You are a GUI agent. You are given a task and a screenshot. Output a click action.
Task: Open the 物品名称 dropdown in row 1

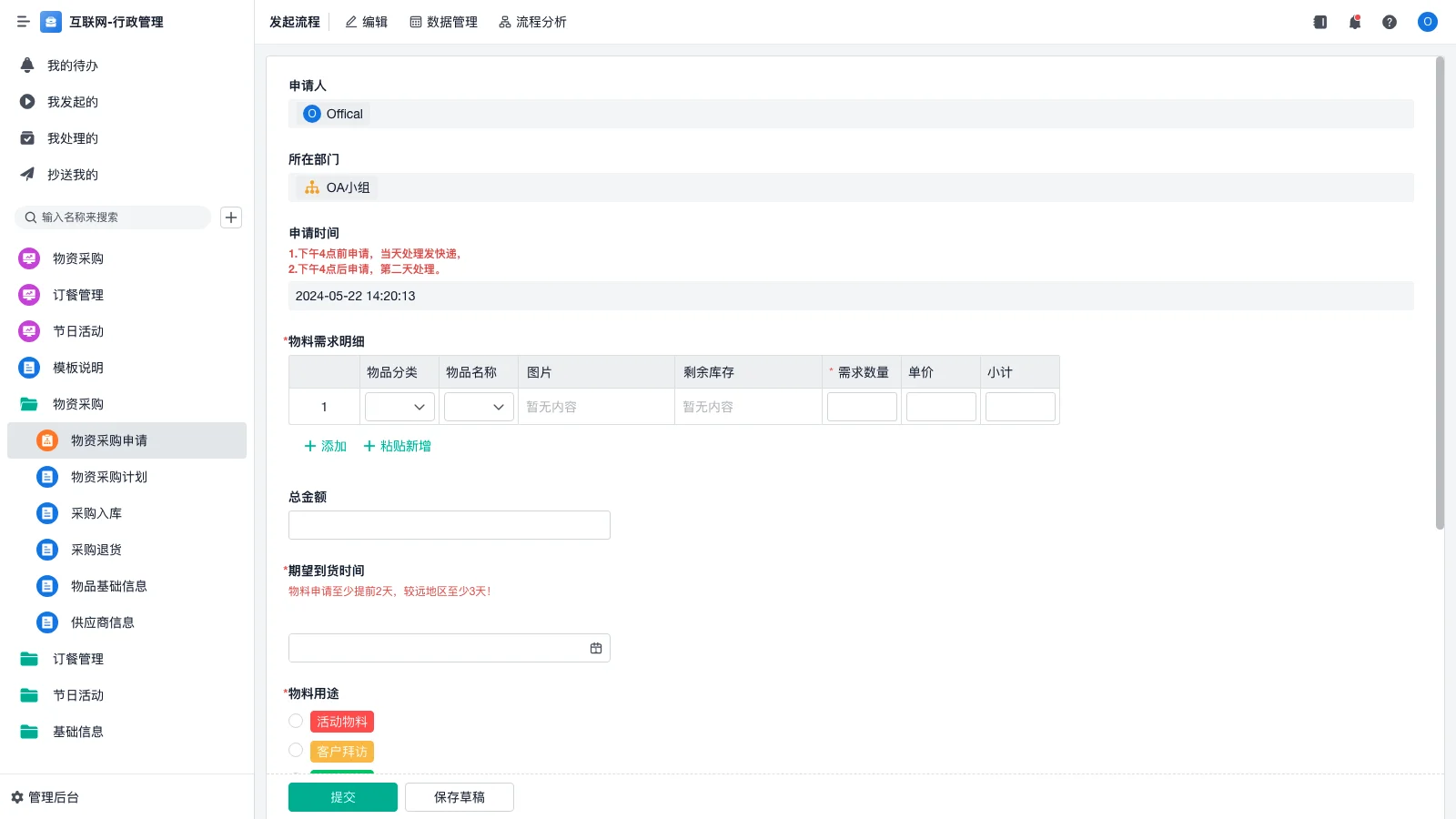point(479,407)
